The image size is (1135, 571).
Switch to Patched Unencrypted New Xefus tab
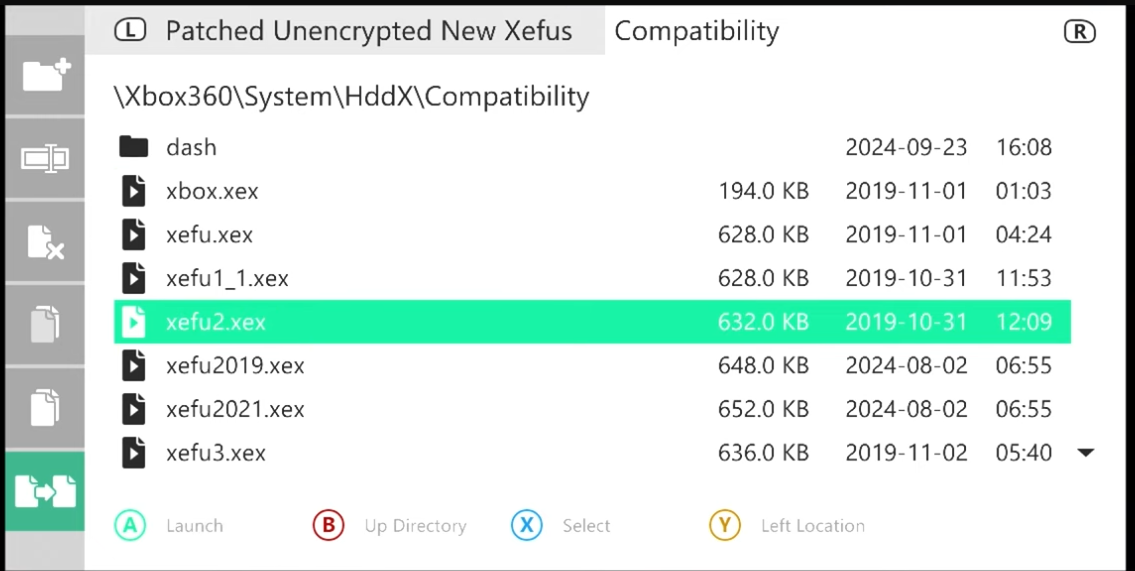point(345,30)
